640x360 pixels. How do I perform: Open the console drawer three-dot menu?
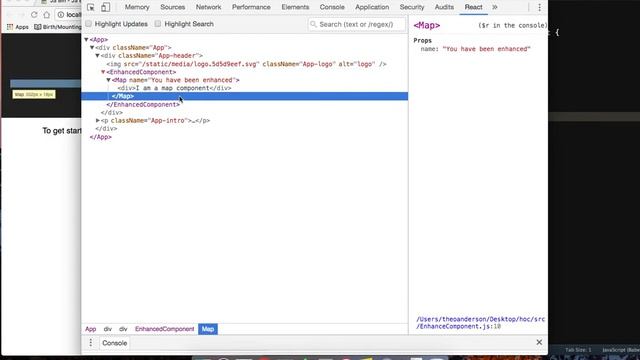click(x=91, y=343)
